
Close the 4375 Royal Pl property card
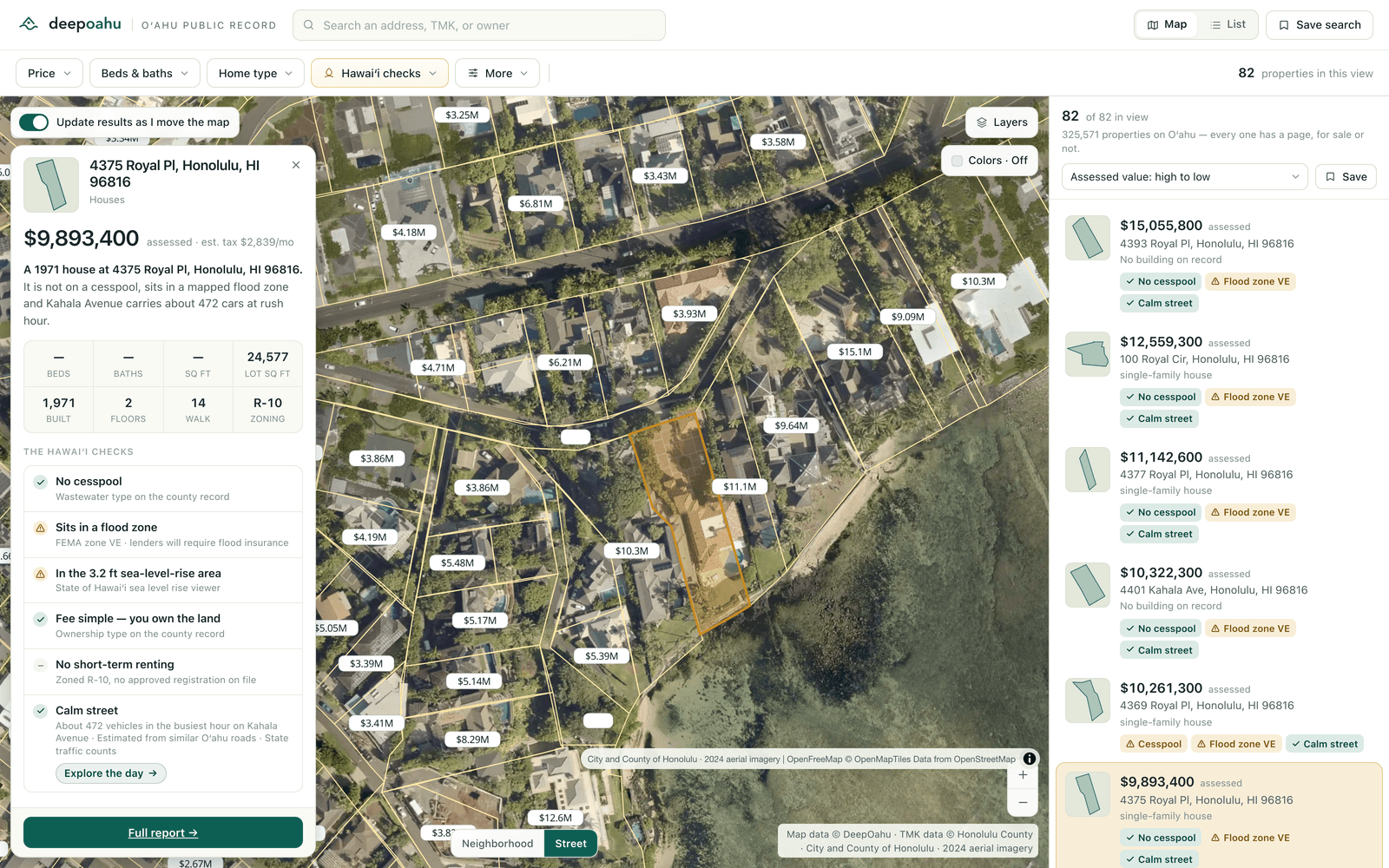coord(296,165)
